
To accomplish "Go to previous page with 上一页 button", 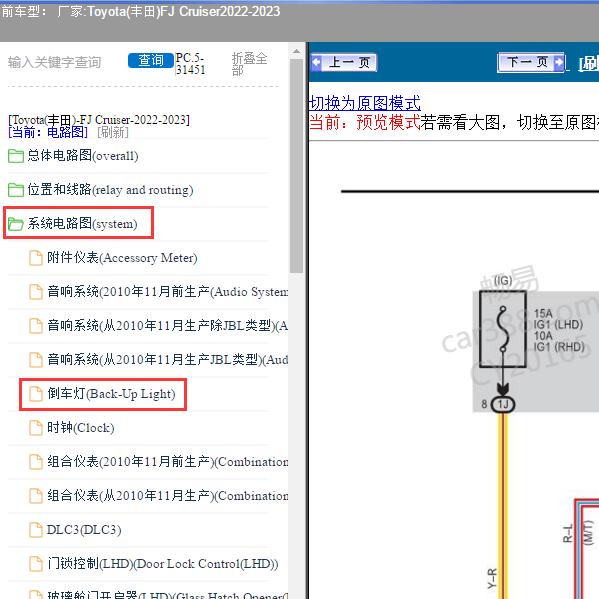I will coord(343,62).
